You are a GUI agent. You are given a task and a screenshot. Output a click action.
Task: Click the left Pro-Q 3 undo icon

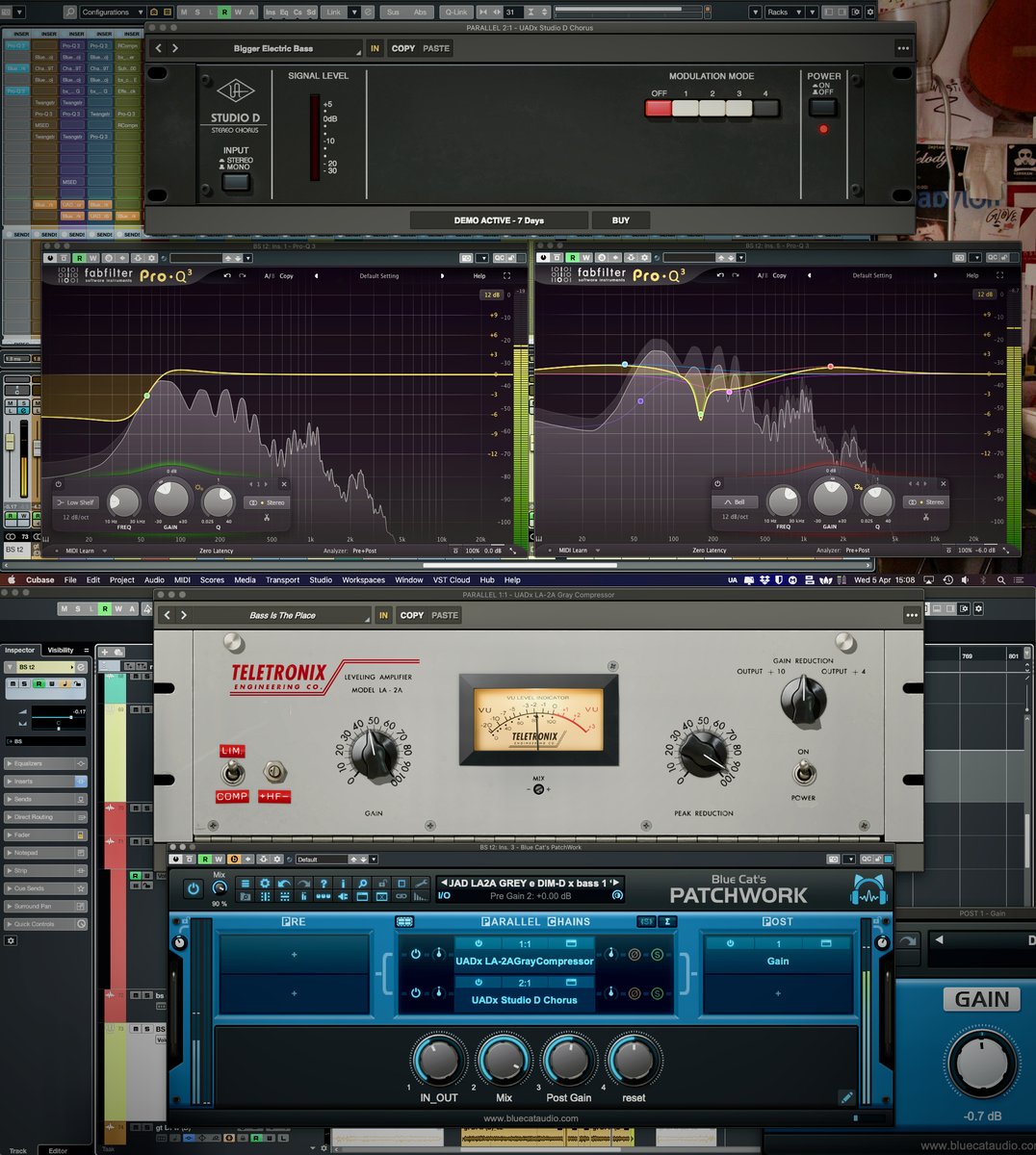(x=227, y=275)
